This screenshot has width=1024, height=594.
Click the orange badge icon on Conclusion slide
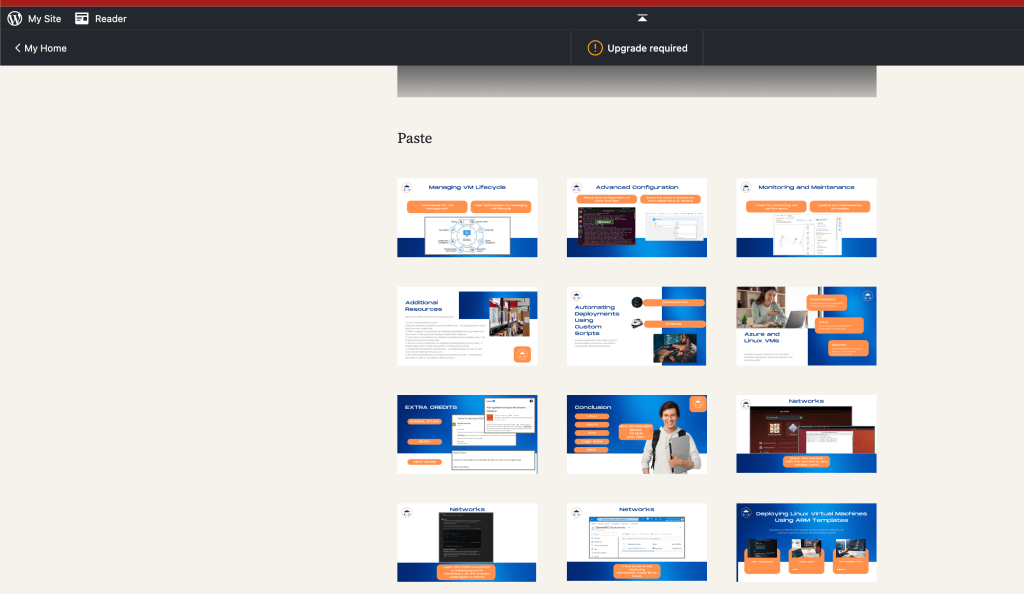click(x=697, y=404)
